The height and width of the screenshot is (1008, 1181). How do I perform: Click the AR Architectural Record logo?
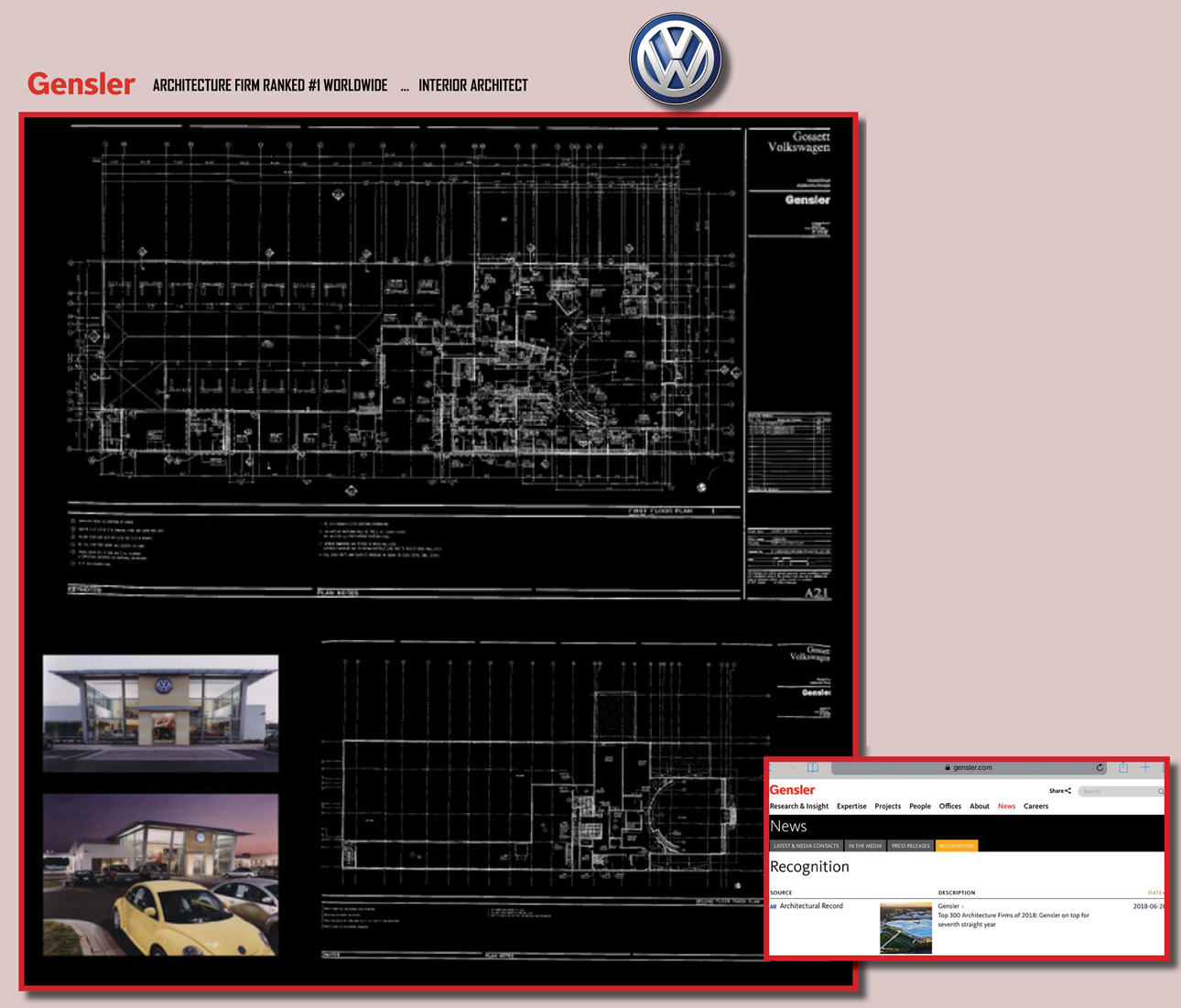point(774,906)
